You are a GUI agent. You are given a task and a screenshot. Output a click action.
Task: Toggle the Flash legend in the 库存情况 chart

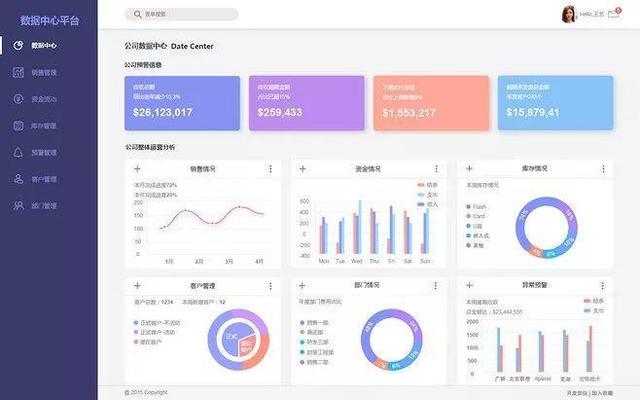pos(476,207)
